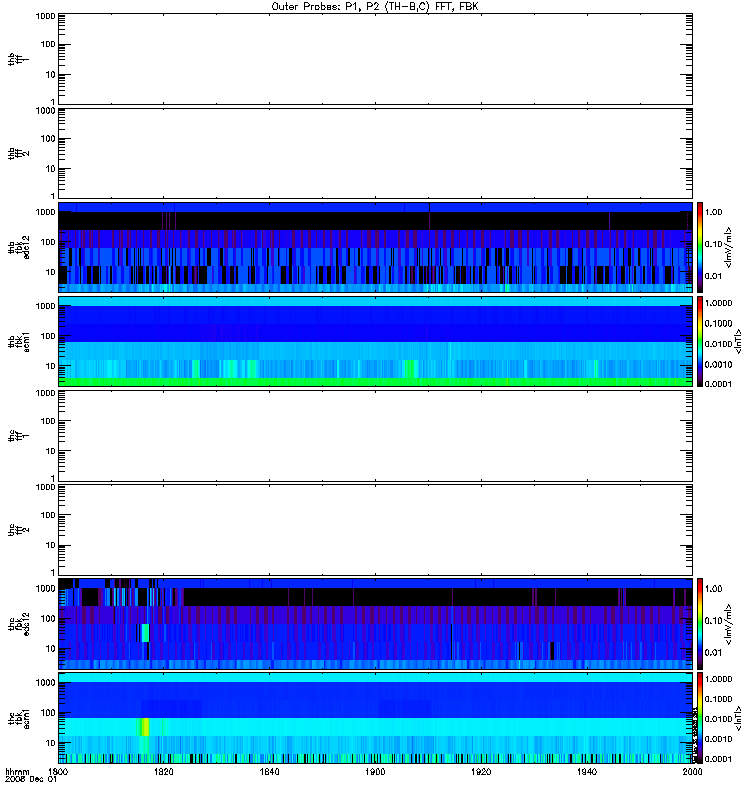
Task: Click "0.0001" on the thc scm1 color bar scale
Action: pyautogui.click(x=718, y=759)
